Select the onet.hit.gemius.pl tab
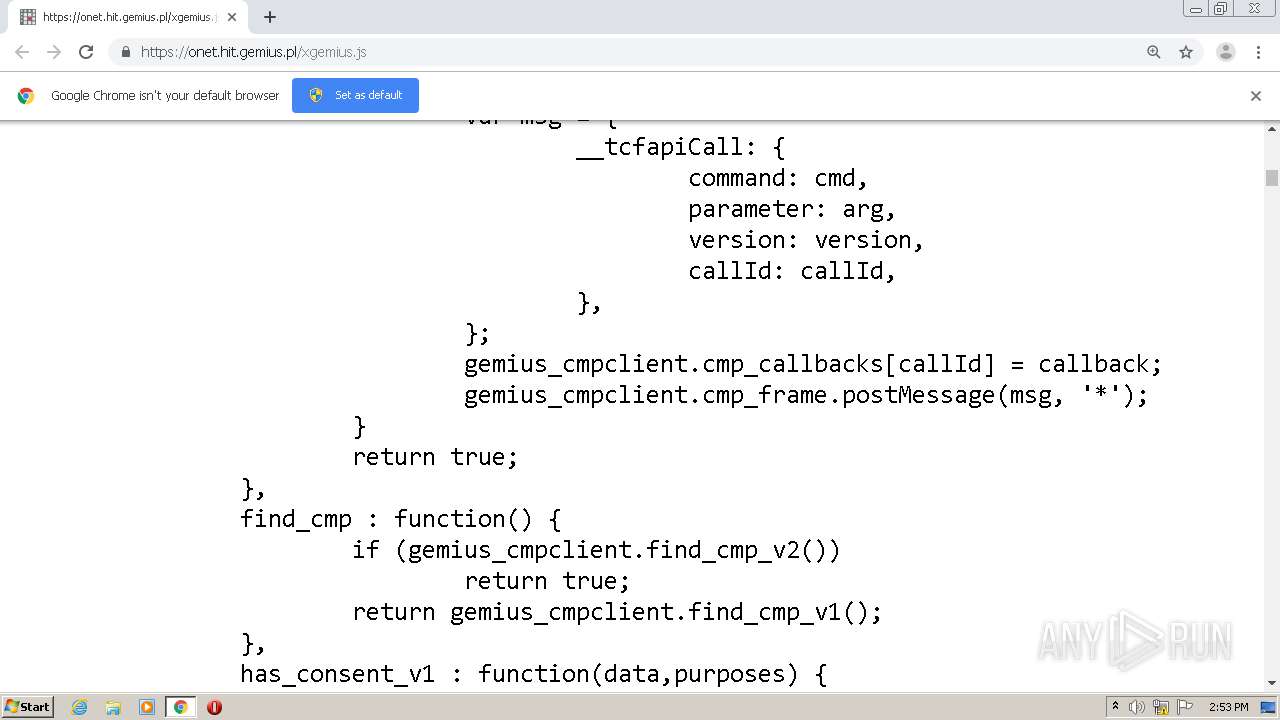Viewport: 1280px width, 720px height. 128,17
